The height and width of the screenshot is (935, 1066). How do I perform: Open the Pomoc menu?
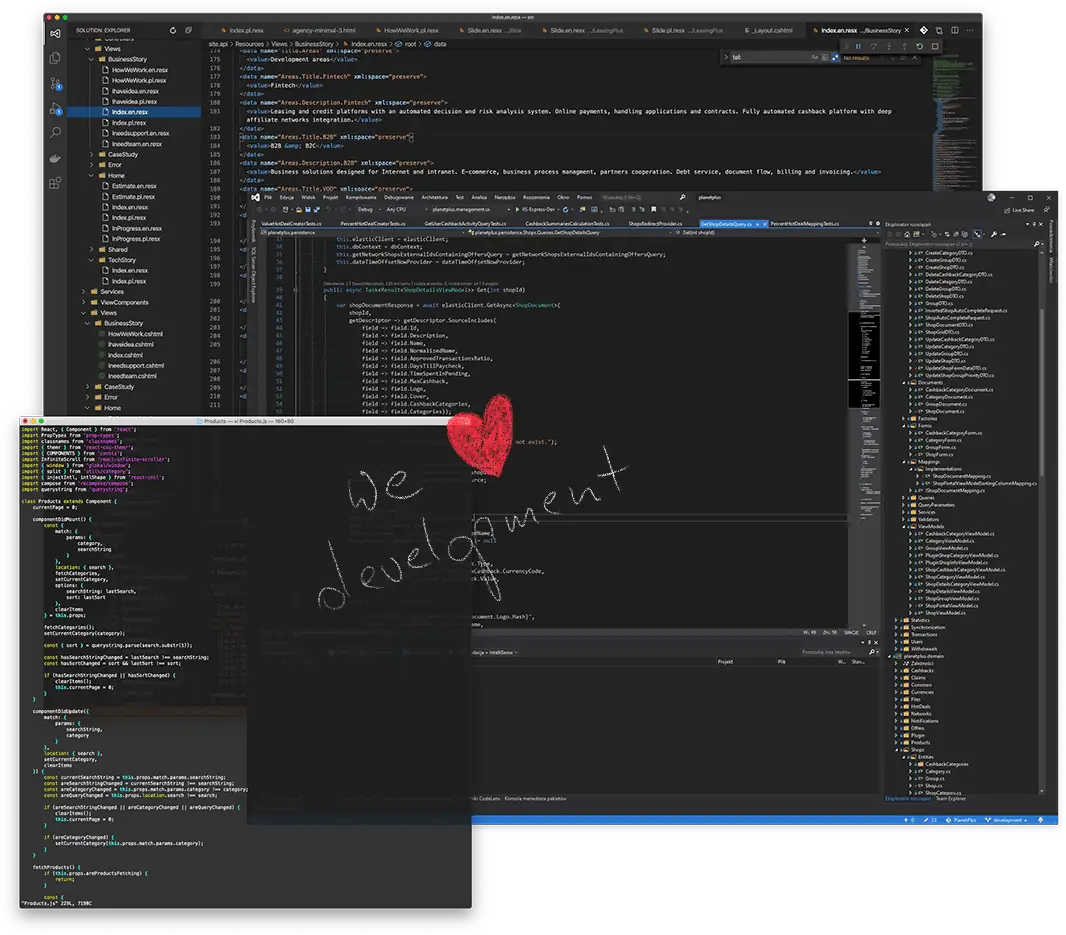coord(585,197)
